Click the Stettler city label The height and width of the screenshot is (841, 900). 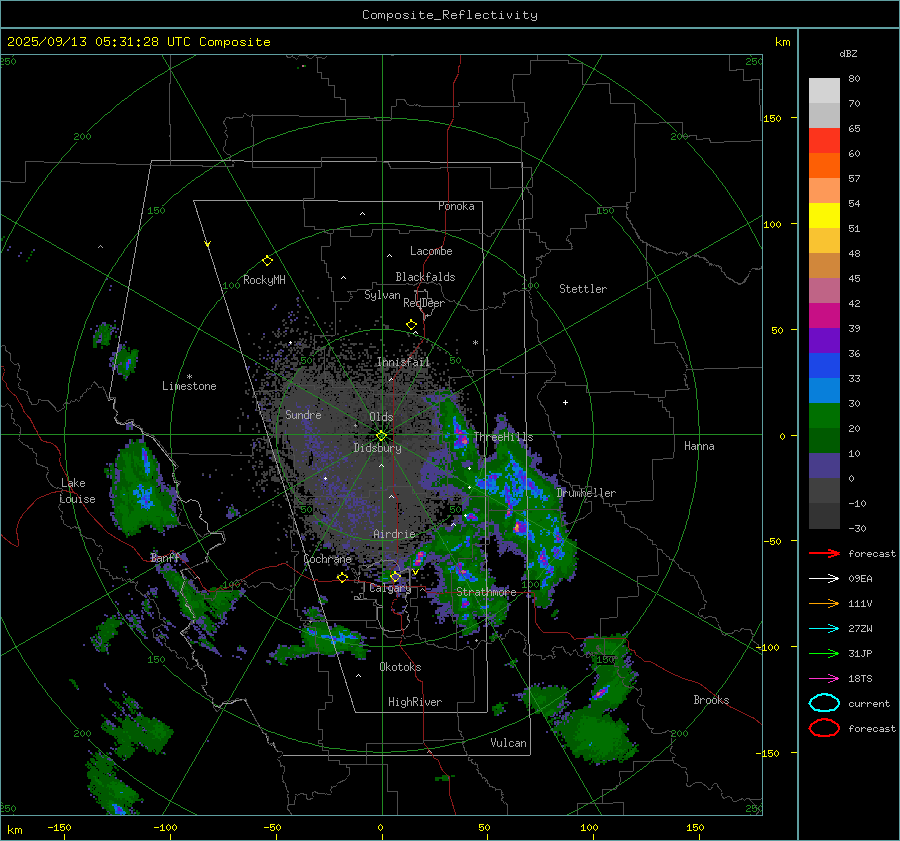(583, 289)
